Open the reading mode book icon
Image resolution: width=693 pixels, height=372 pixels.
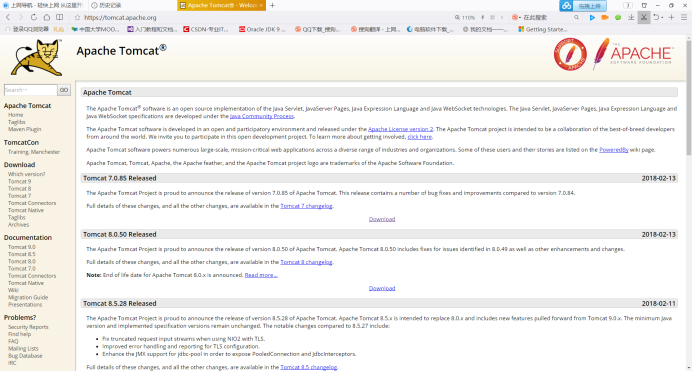(x=59, y=17)
